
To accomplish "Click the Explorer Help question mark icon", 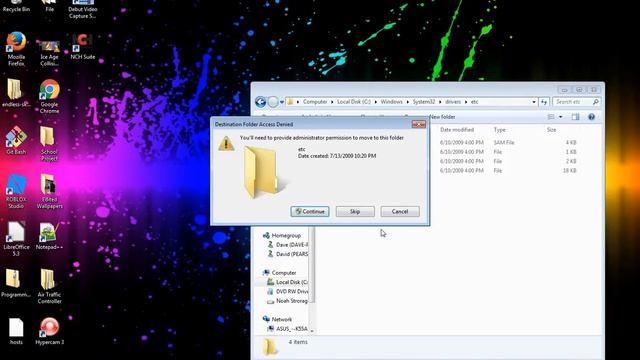I will [591, 117].
